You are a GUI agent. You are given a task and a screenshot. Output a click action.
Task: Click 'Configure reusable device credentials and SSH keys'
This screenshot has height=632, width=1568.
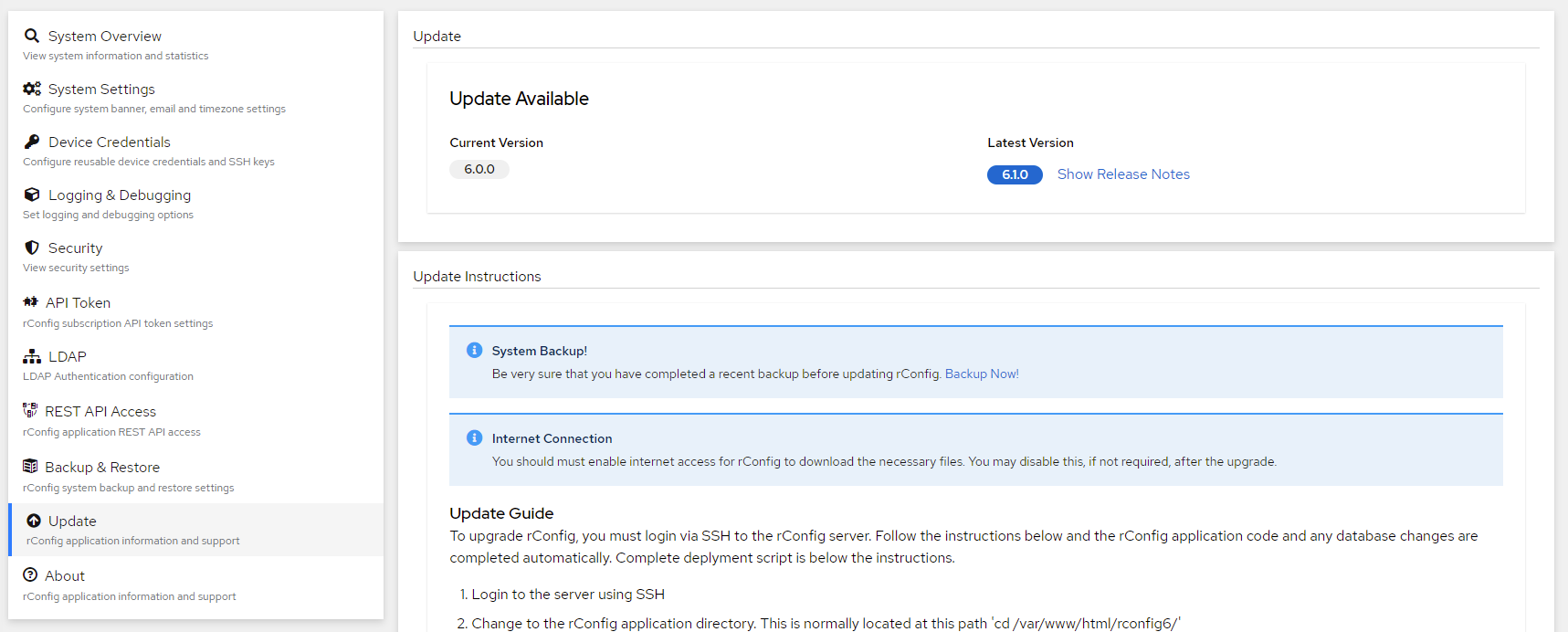coord(149,162)
